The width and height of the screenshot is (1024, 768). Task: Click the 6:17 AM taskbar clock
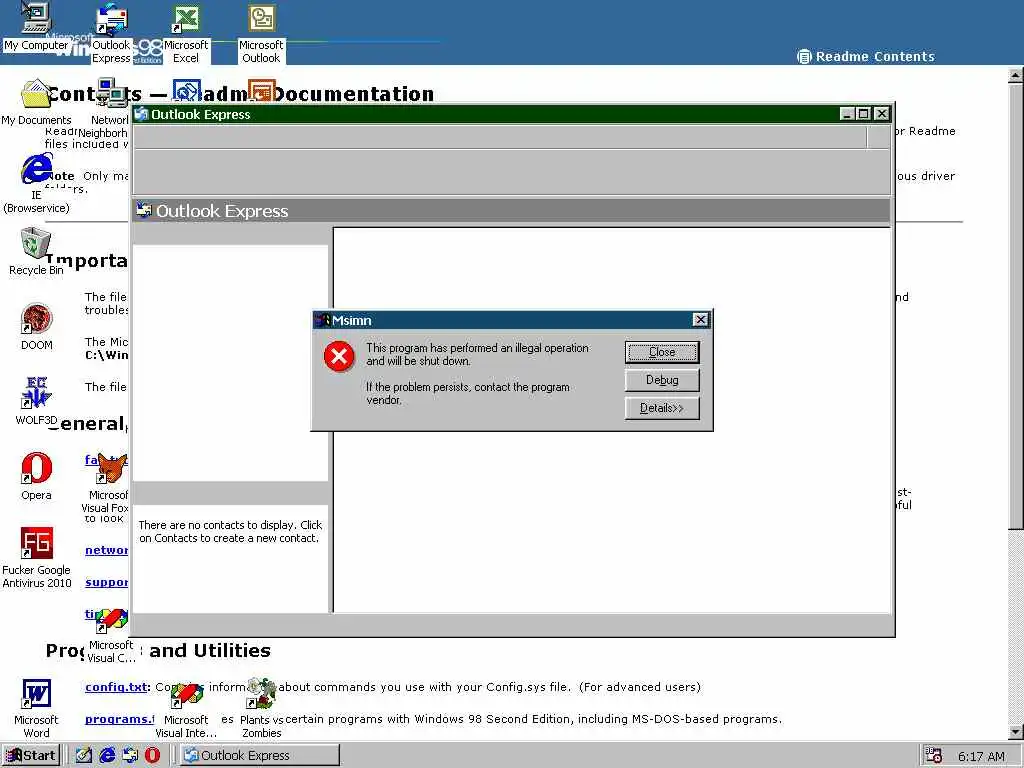point(981,756)
